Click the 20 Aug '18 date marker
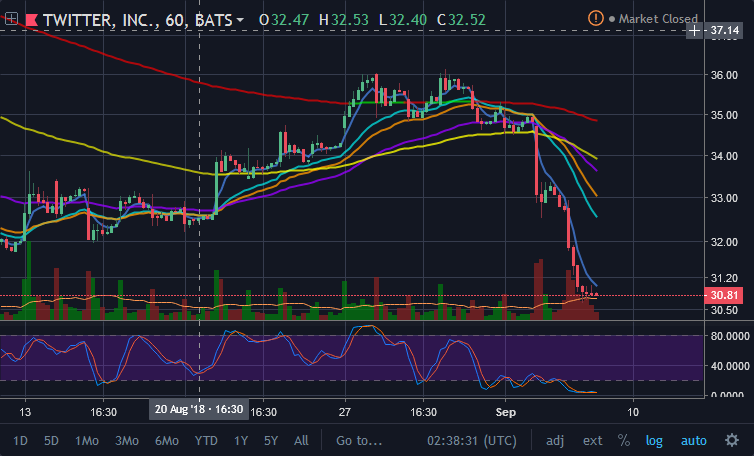This screenshot has width=754, height=456. click(x=199, y=409)
